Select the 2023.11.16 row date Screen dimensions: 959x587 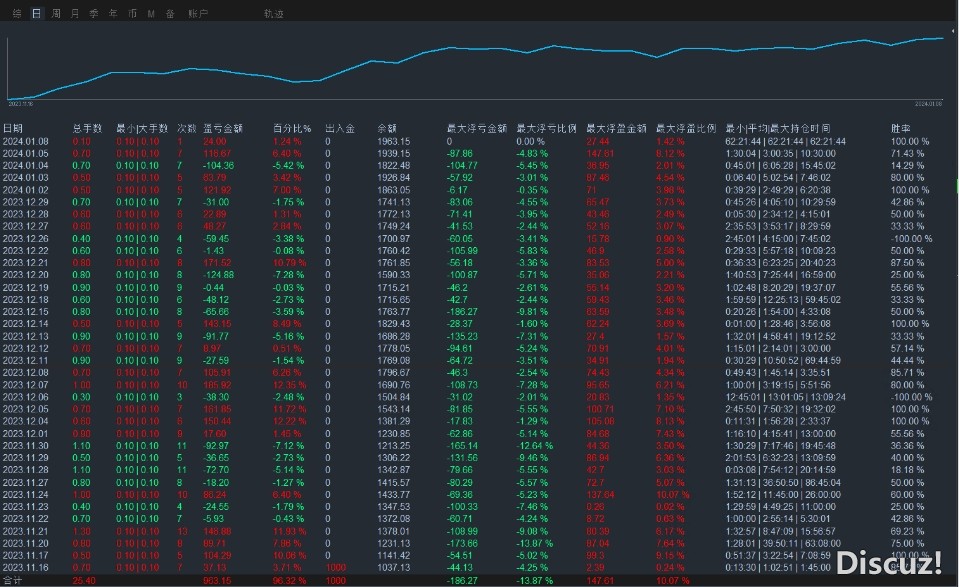pyautogui.click(x=25, y=567)
